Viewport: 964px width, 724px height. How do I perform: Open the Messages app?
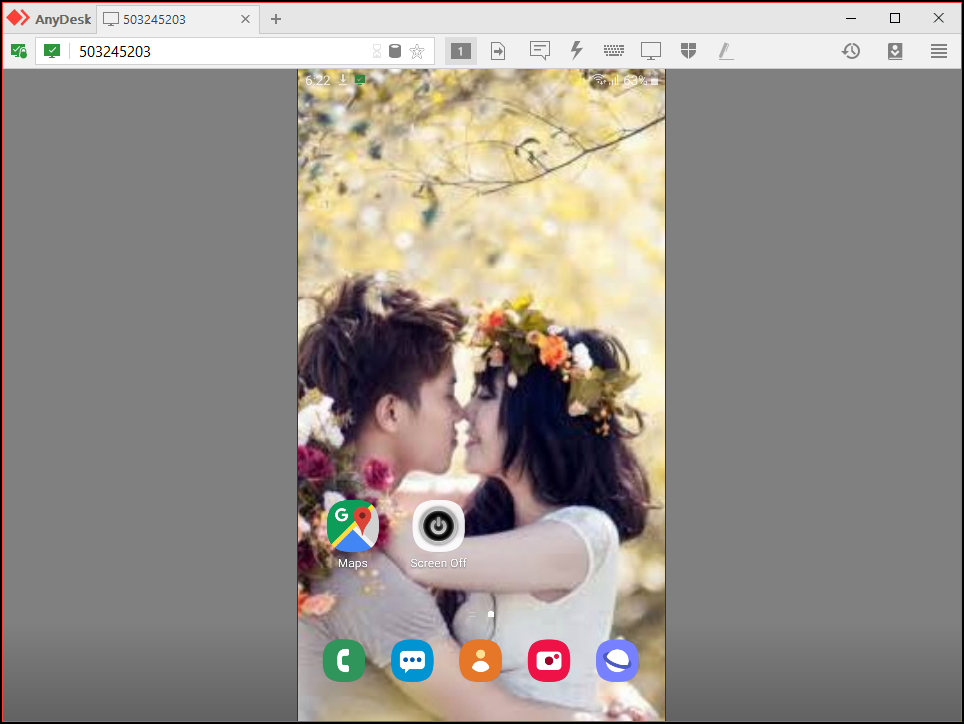(x=412, y=661)
